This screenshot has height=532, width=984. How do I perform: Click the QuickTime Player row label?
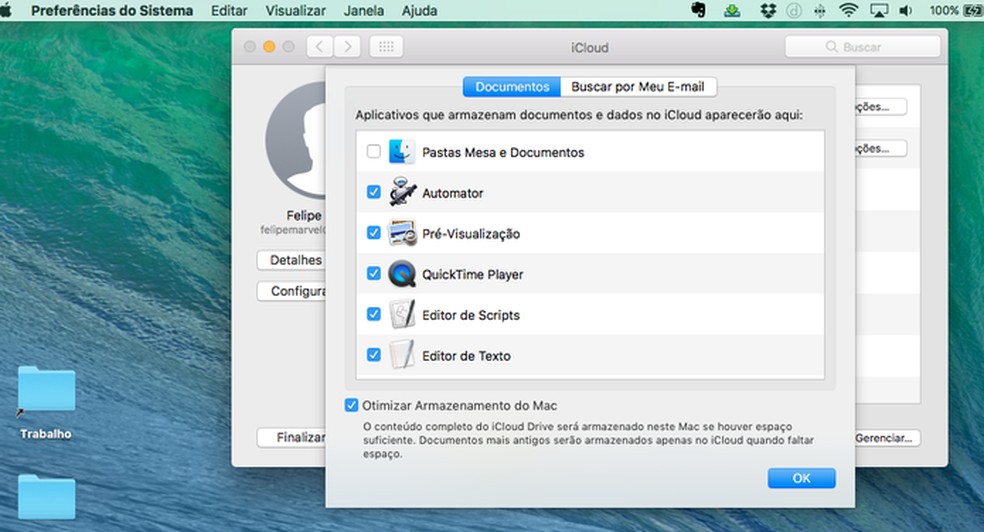(473, 275)
